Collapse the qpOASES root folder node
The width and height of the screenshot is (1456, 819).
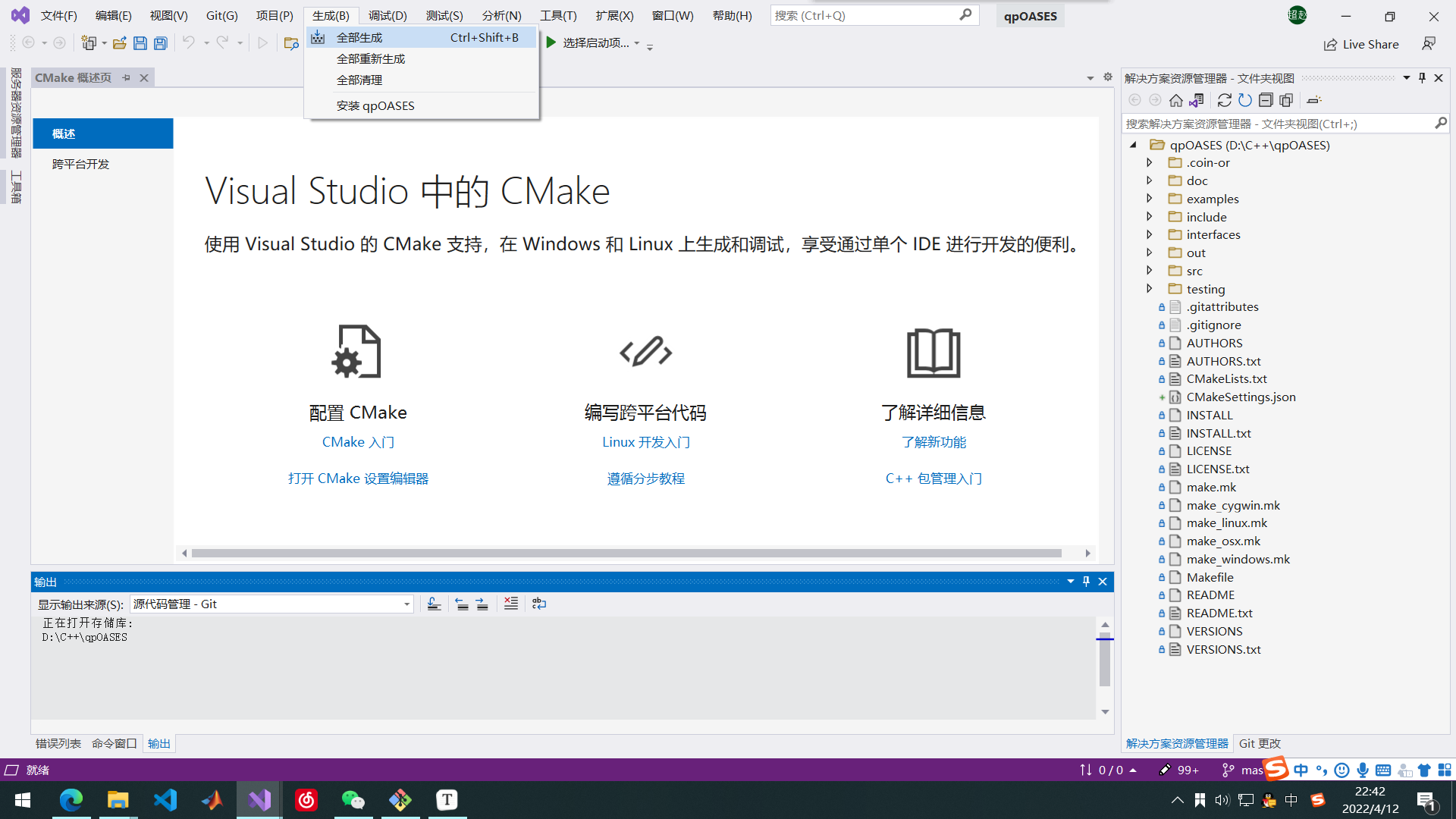(1133, 145)
